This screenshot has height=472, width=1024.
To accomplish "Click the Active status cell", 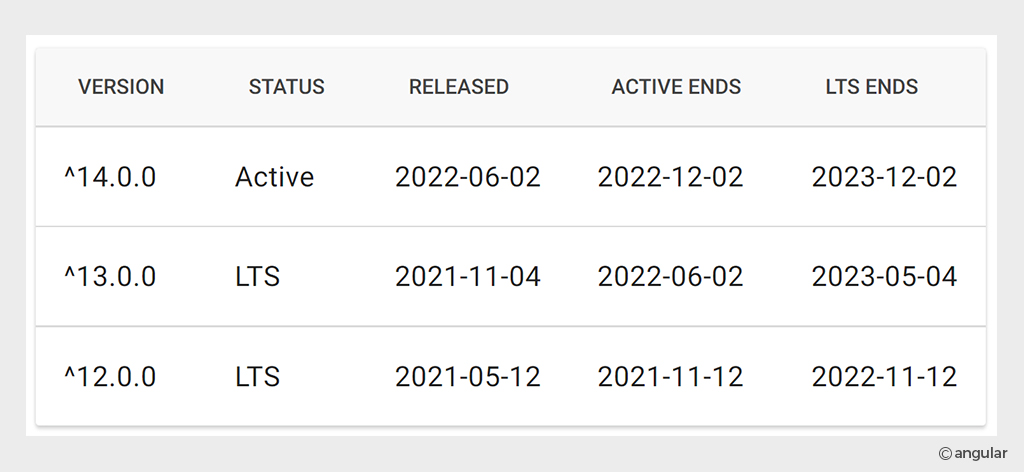I will 274,177.
